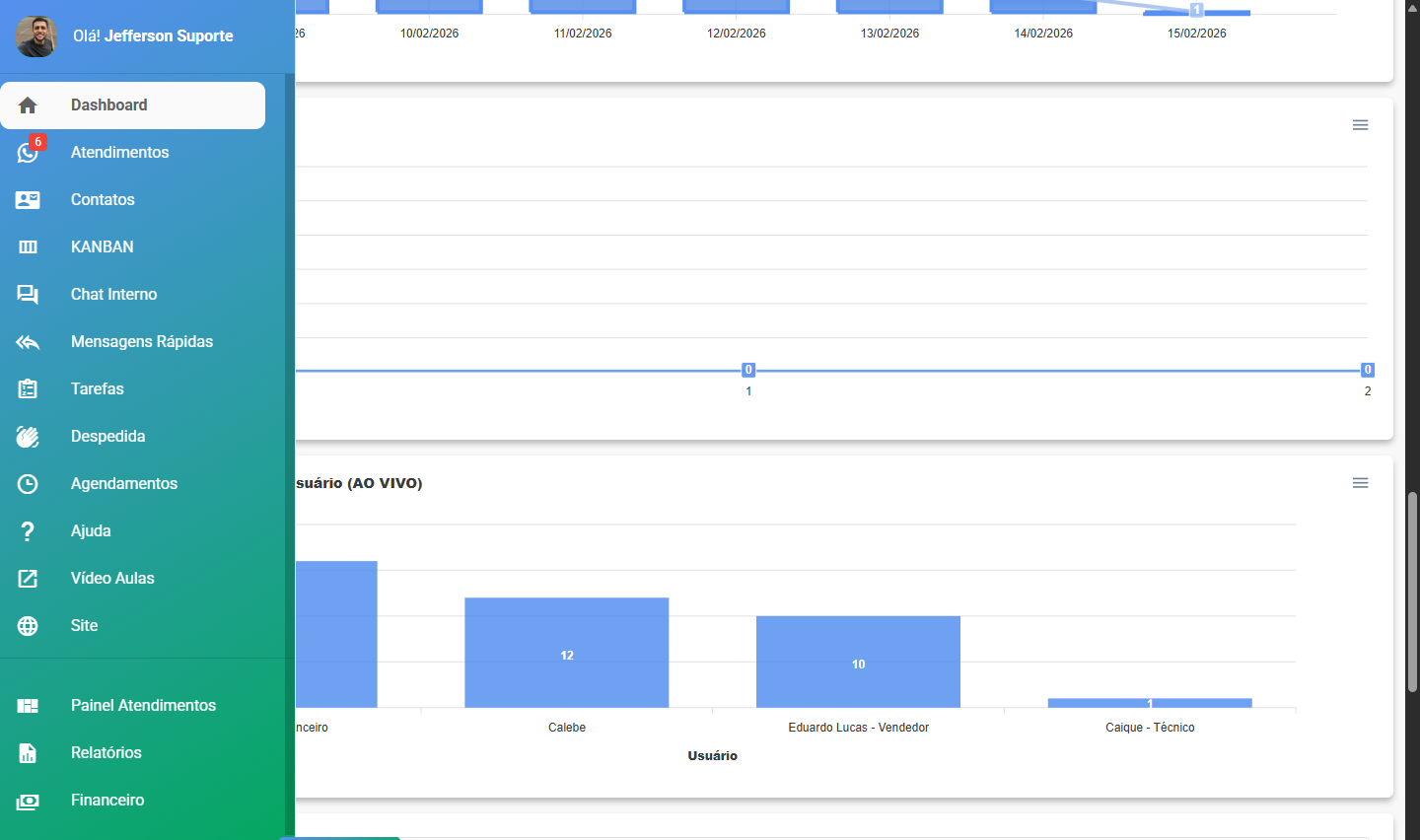This screenshot has height=840, width=1420.
Task: Click the Mensagens Rápidas reply-all icon
Action: point(28,342)
